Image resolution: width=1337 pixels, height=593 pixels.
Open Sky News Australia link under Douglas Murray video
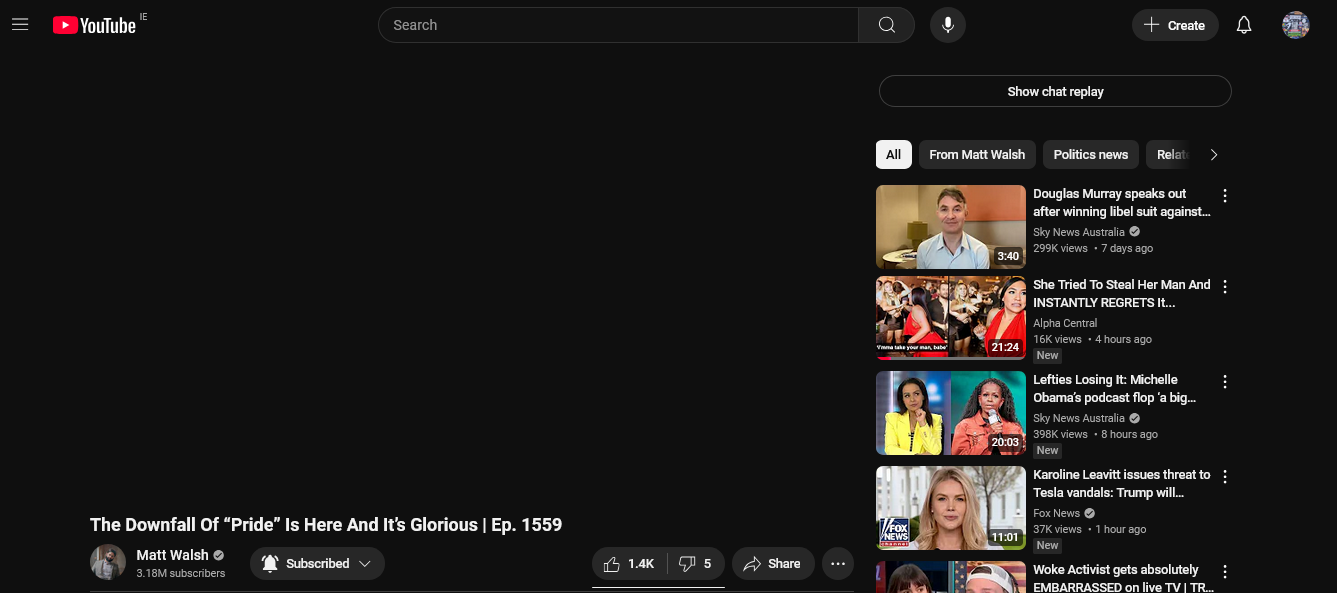(x=1079, y=232)
